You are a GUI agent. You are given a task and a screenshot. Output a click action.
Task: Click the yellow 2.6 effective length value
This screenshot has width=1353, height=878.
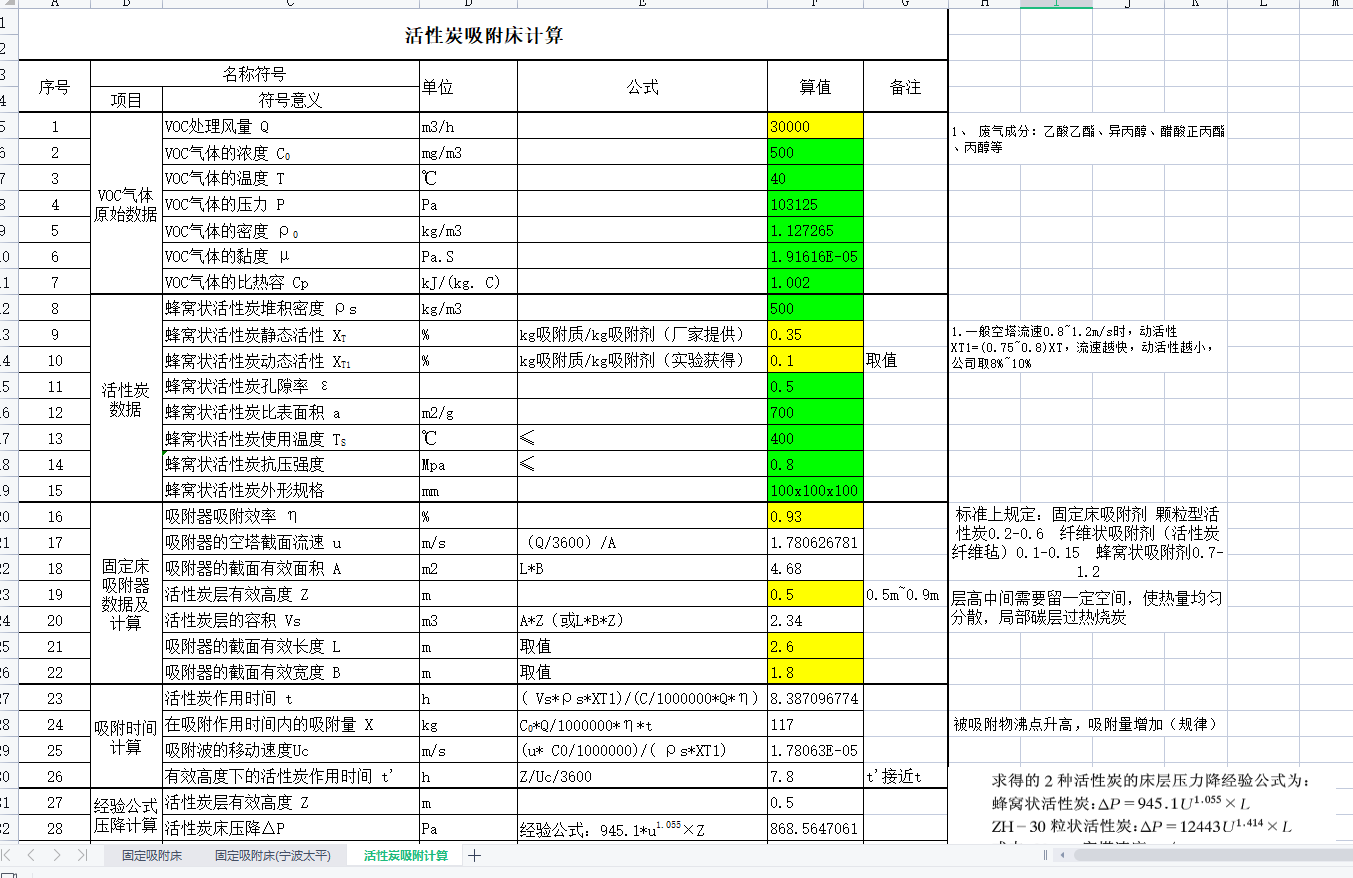(x=815, y=647)
